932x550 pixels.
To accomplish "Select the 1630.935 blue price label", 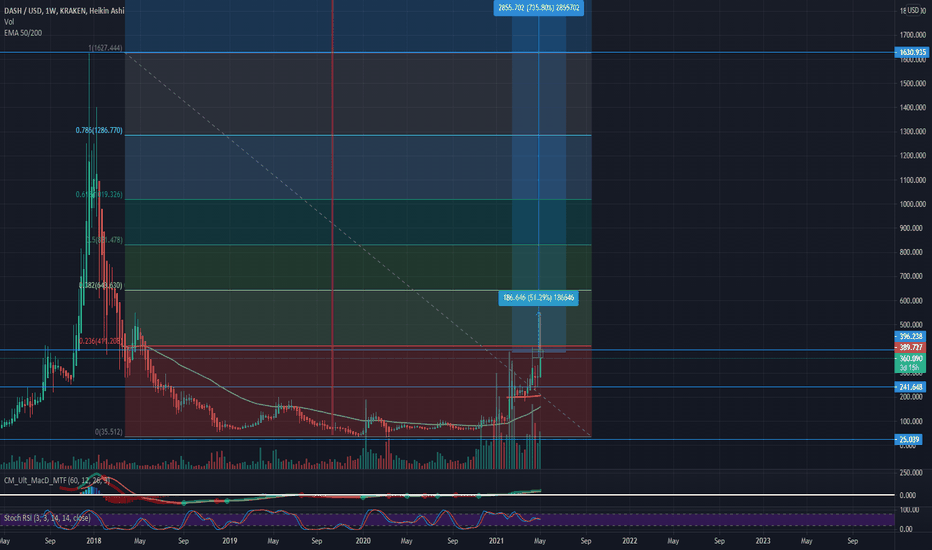I will (x=911, y=52).
